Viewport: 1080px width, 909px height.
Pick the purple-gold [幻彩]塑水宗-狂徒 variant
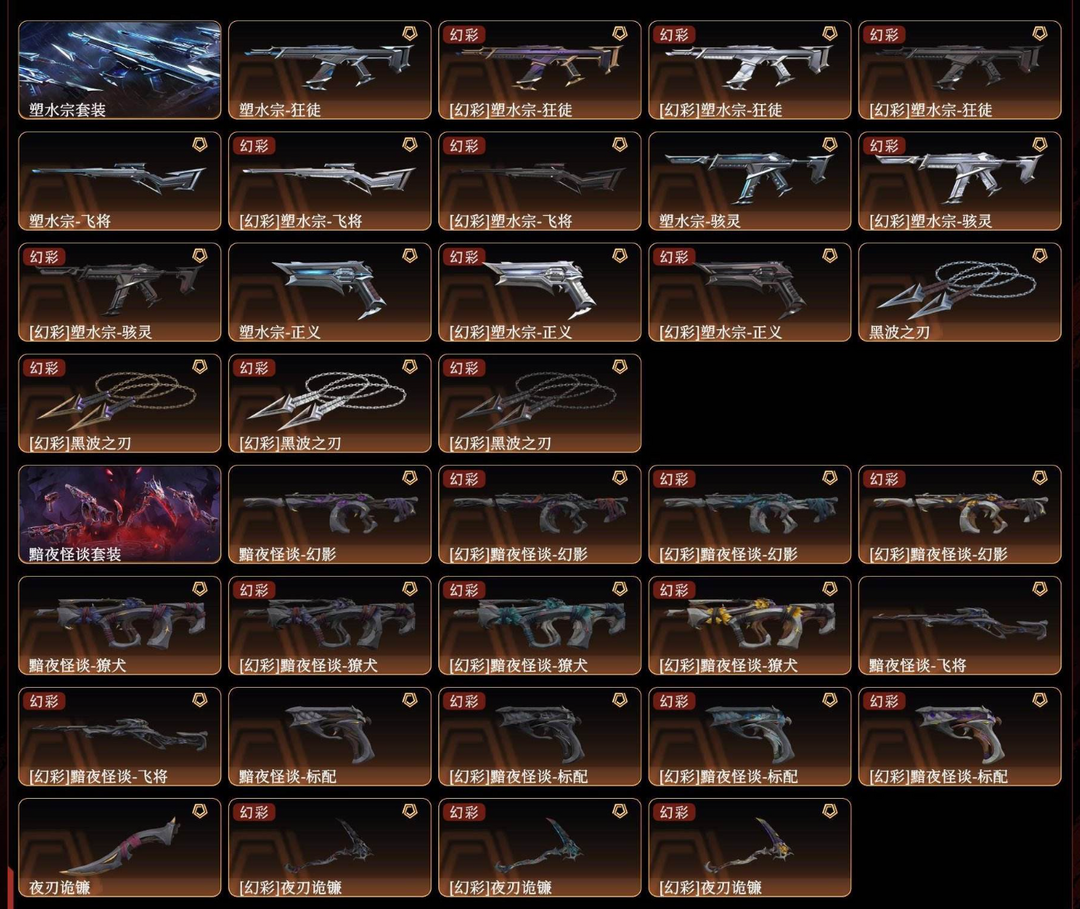(x=539, y=70)
